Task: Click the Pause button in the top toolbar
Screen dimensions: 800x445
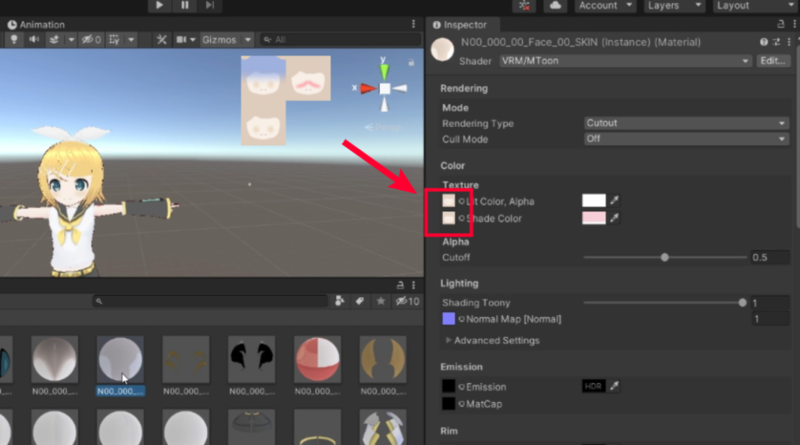Action: click(x=185, y=5)
